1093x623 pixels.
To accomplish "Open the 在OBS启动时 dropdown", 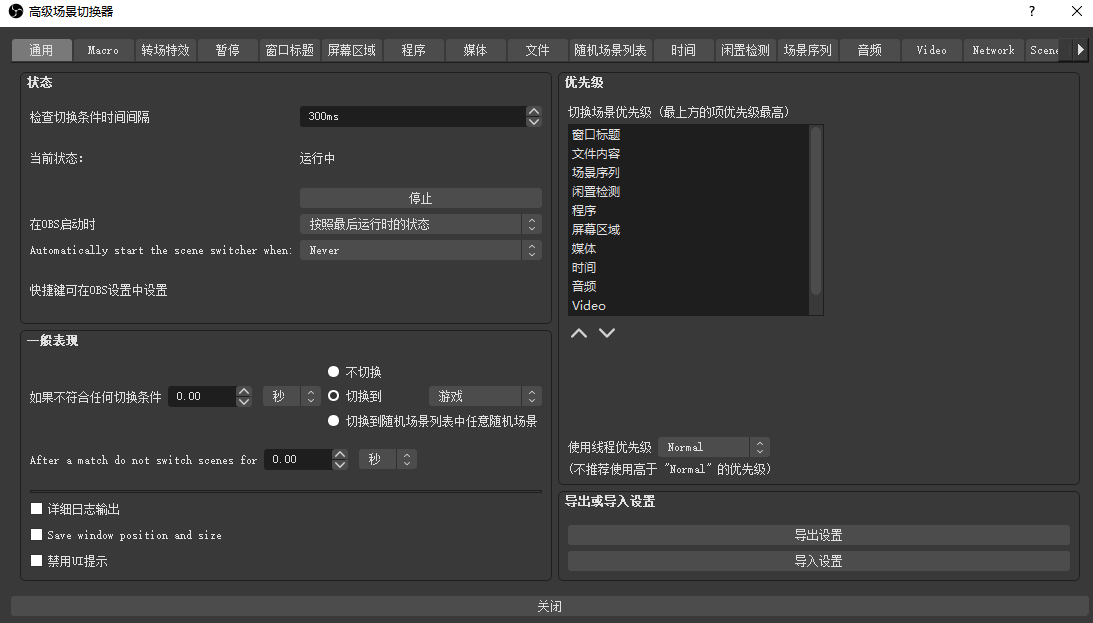I will pos(420,224).
